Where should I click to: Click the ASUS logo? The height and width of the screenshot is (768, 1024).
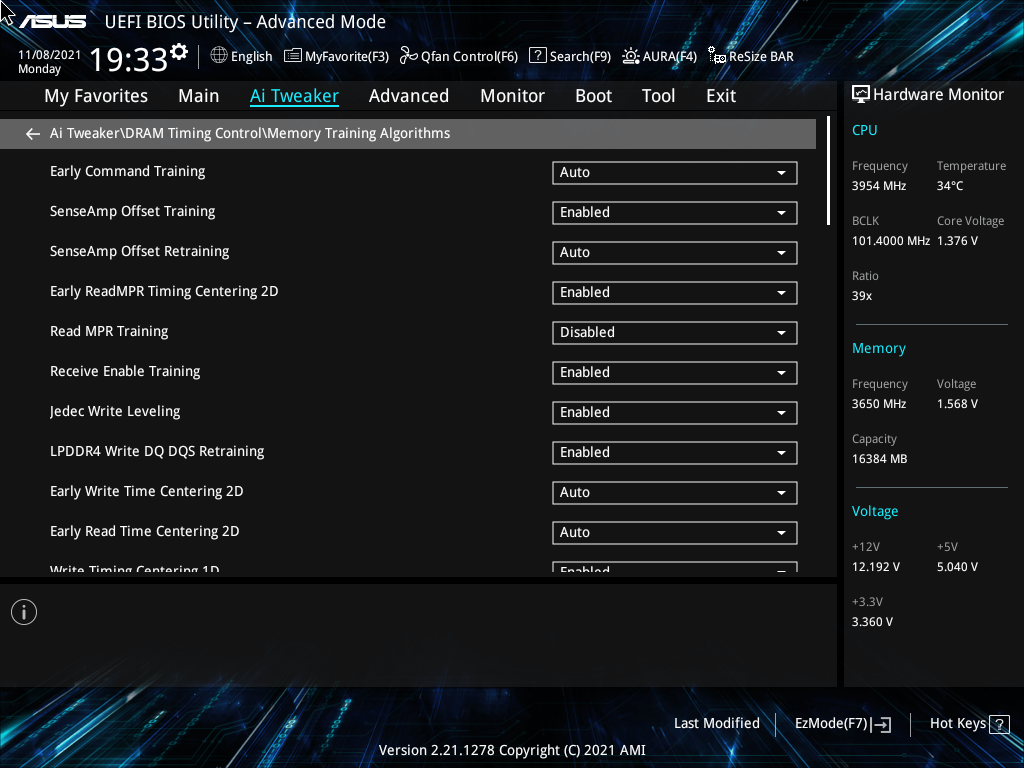[52, 22]
